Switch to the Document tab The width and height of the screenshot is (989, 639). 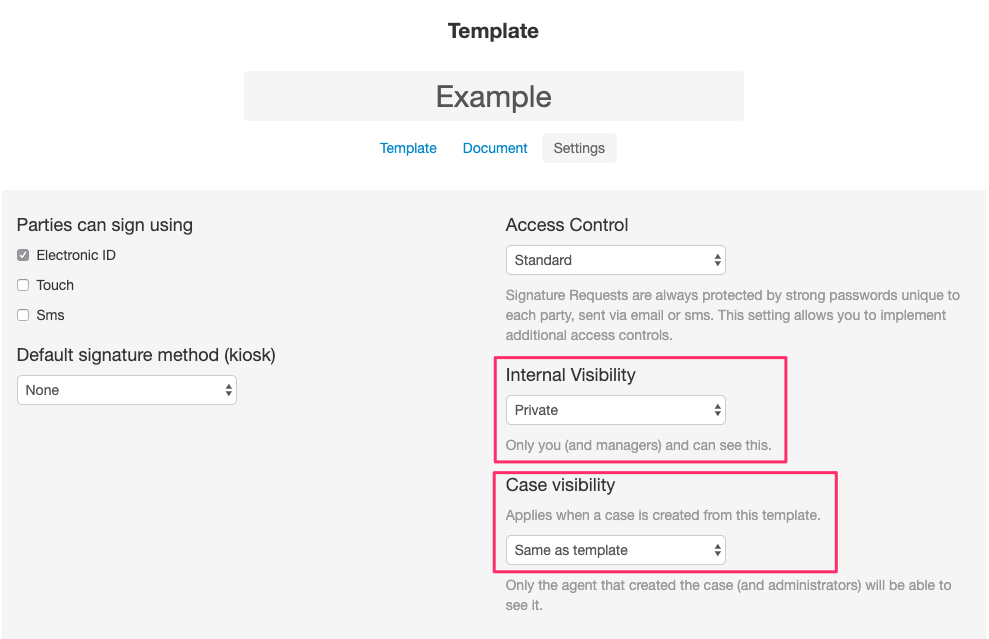click(495, 148)
